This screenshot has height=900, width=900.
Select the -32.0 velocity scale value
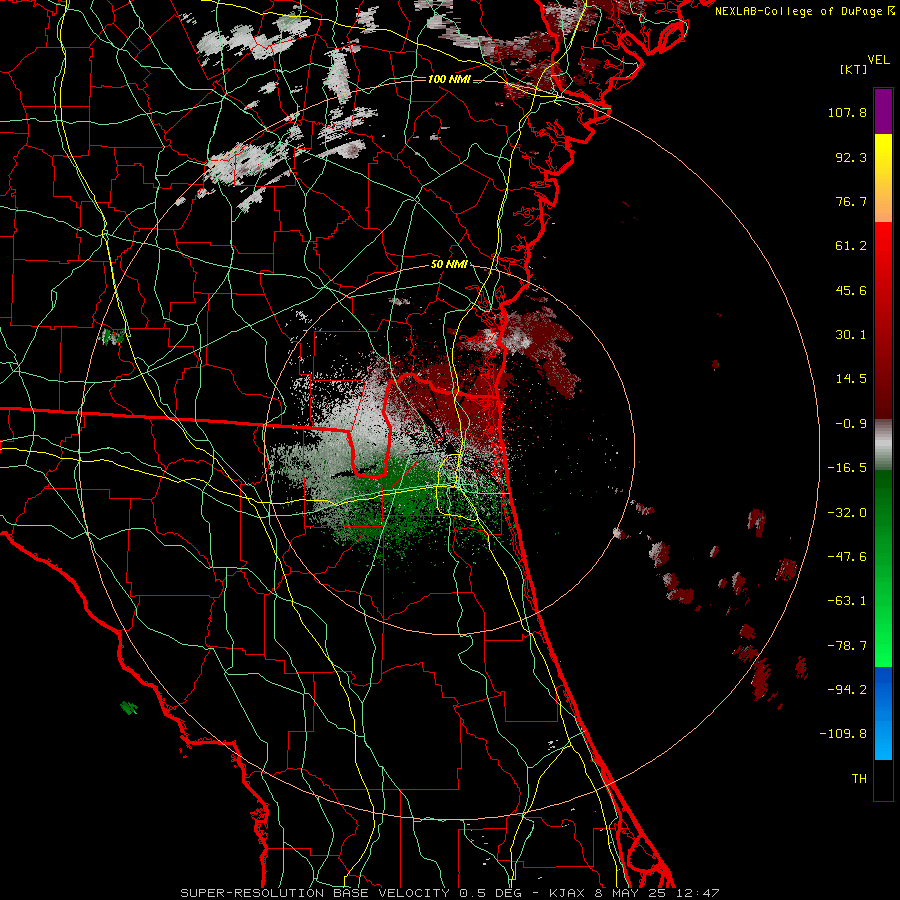(847, 513)
